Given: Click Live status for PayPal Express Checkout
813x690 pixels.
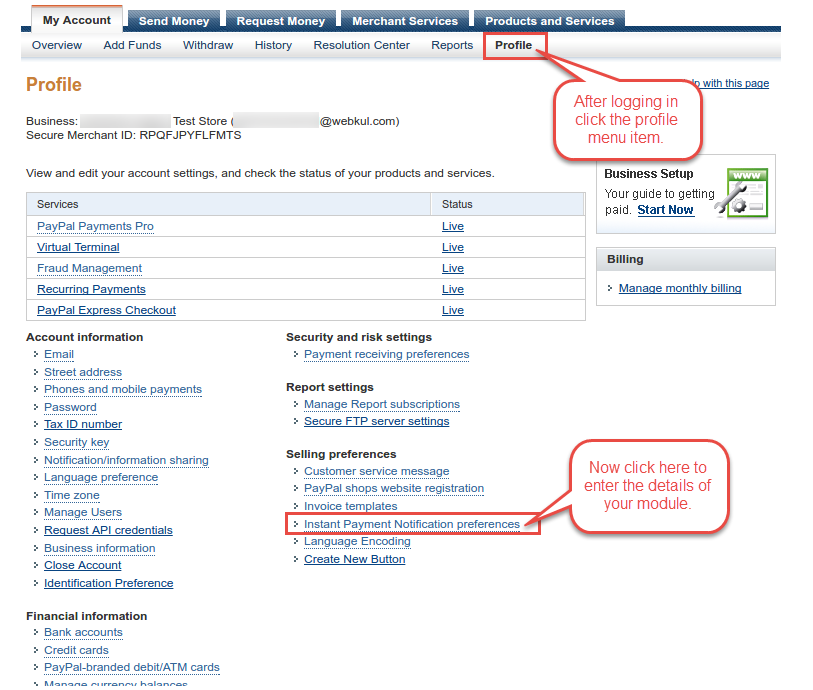Looking at the screenshot, I should tap(453, 310).
